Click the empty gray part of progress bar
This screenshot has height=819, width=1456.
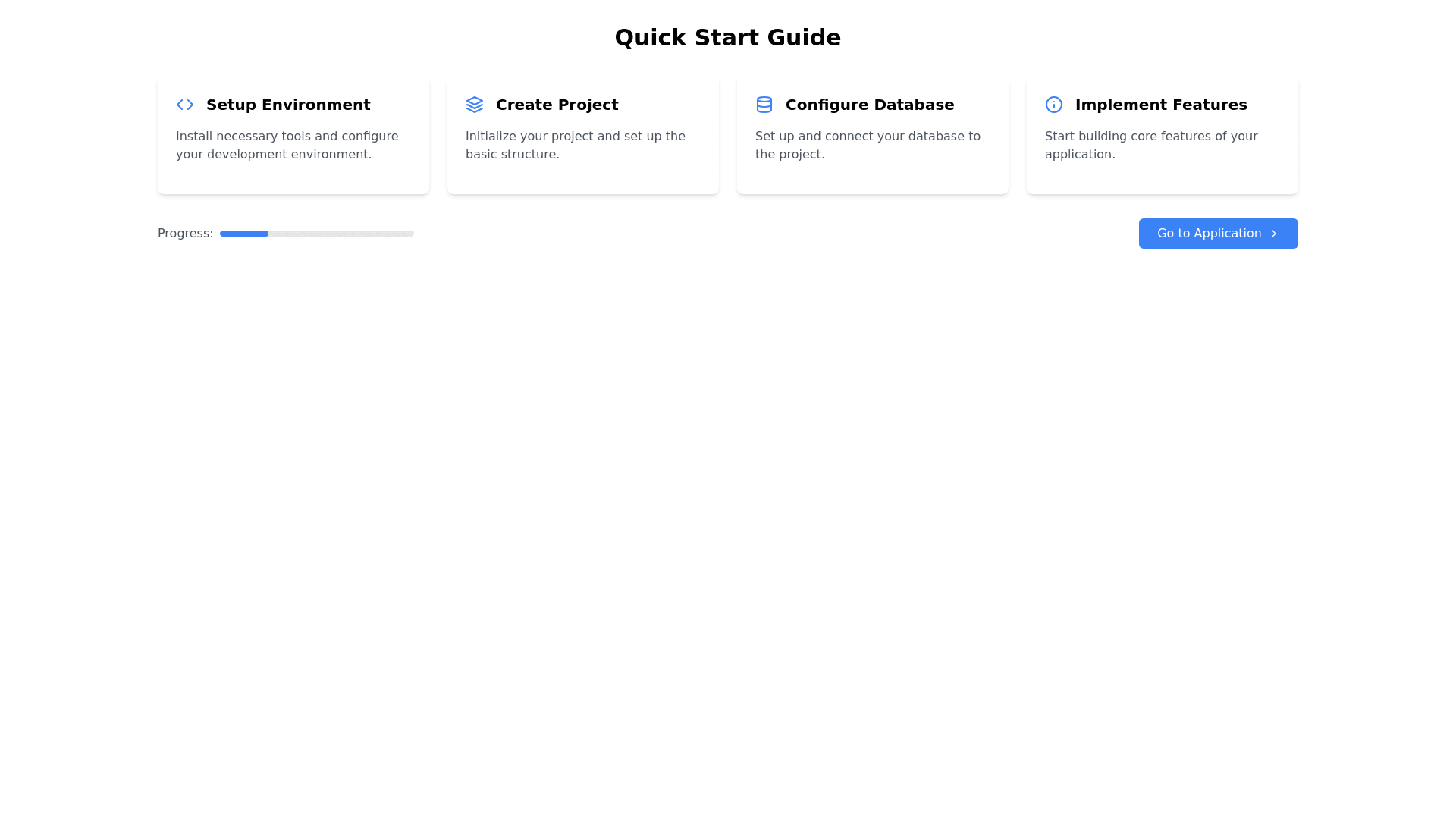(341, 234)
